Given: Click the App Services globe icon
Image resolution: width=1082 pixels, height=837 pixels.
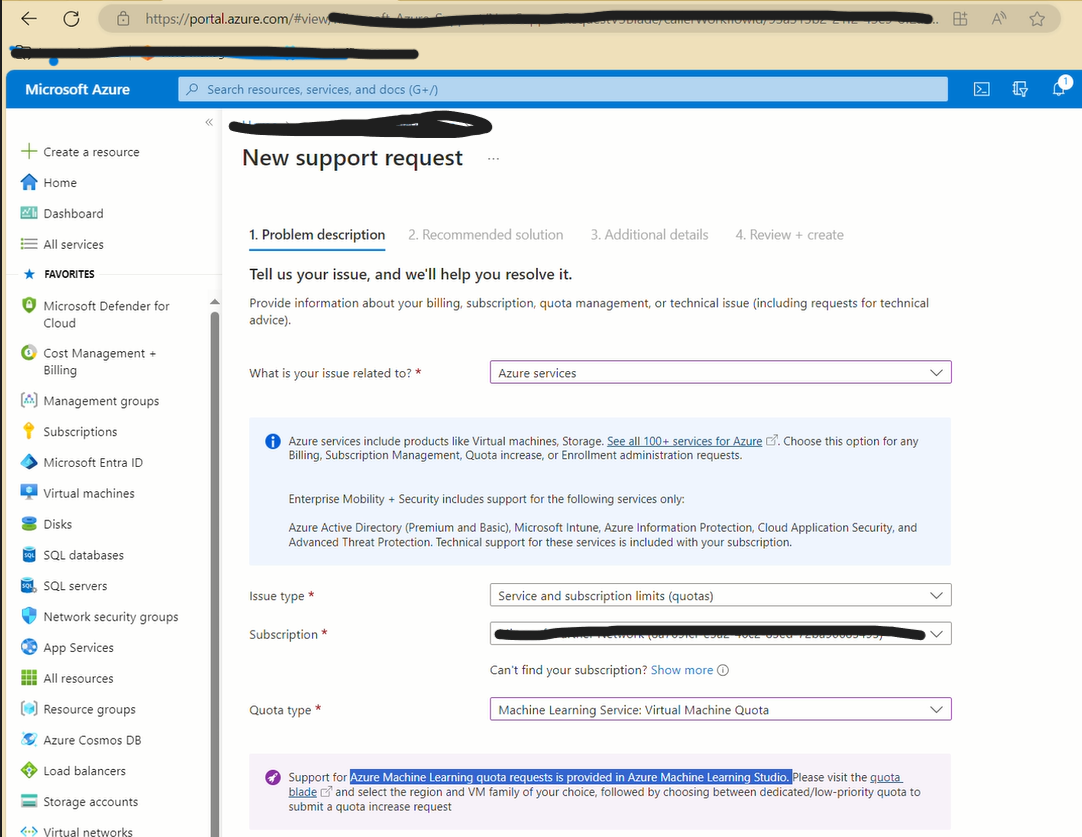Looking at the screenshot, I should (29, 647).
